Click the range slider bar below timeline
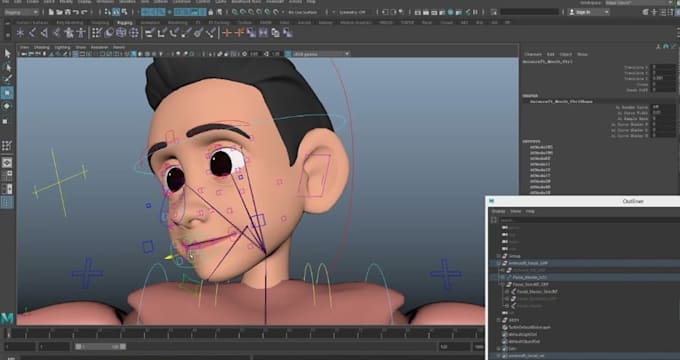The image size is (680, 360). pyautogui.click(x=100, y=347)
